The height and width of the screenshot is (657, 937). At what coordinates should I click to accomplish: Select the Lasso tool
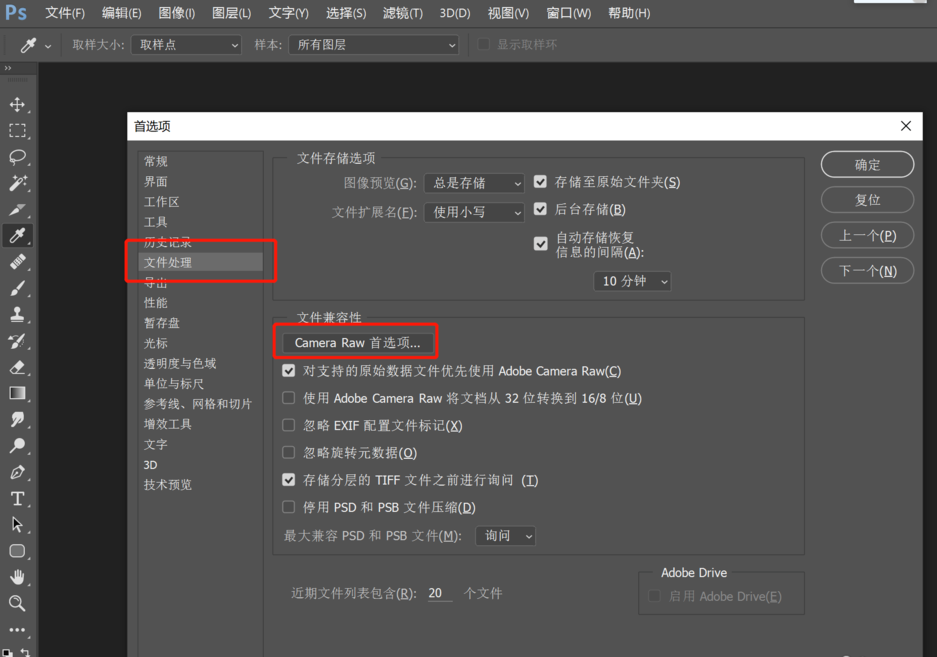tap(17, 157)
